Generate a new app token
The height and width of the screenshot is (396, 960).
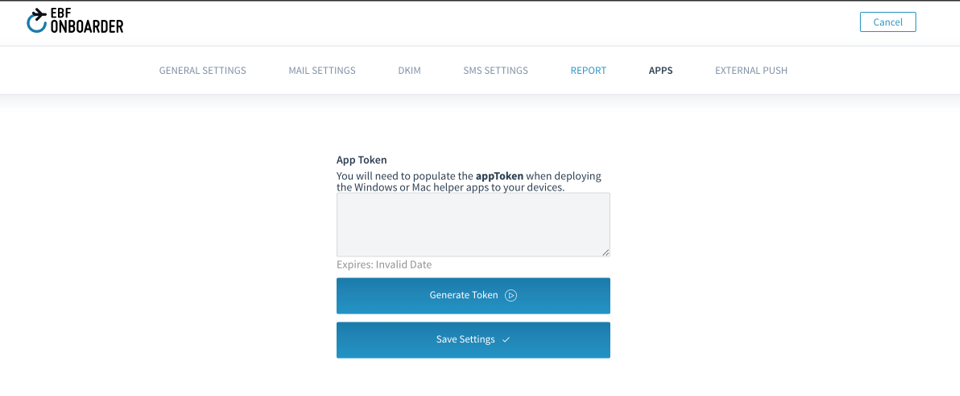(x=473, y=296)
